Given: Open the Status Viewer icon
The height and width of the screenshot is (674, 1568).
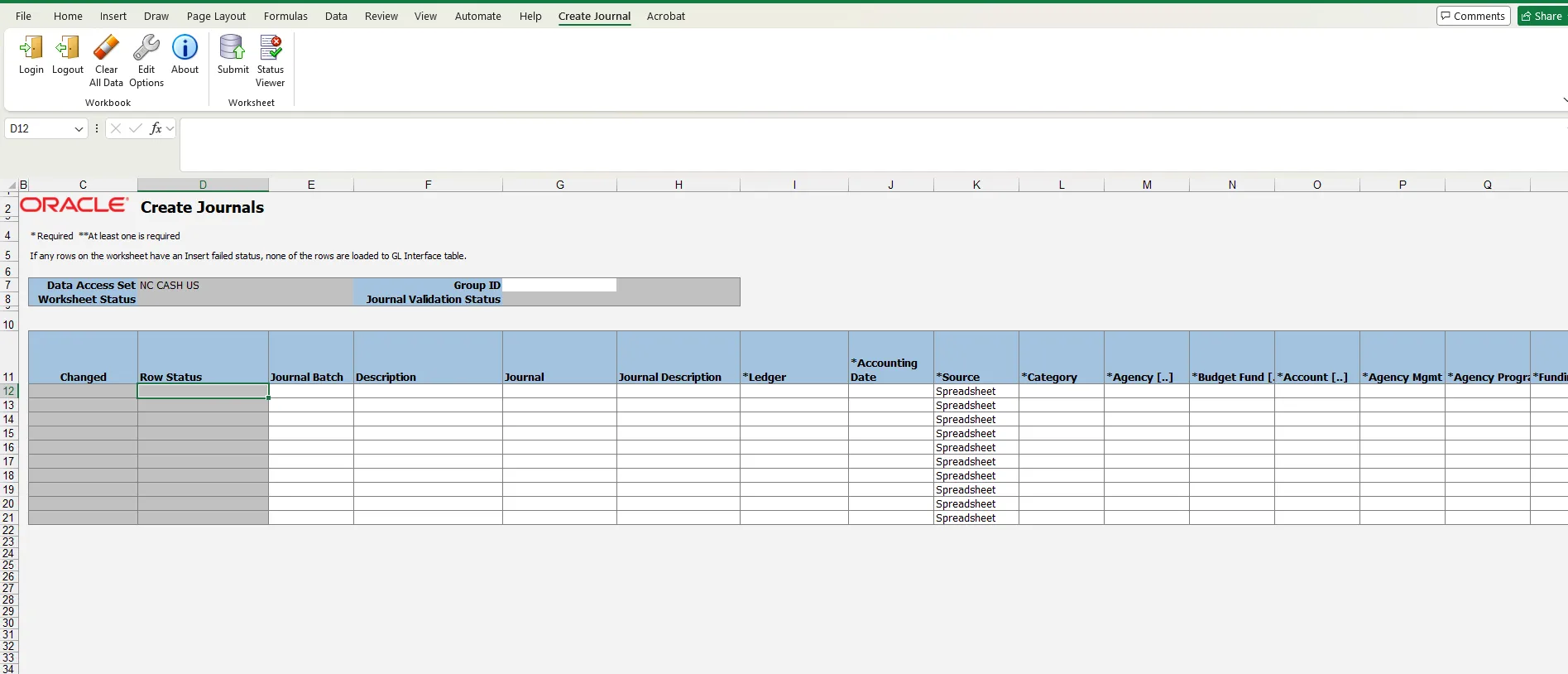Looking at the screenshot, I should coord(271,48).
